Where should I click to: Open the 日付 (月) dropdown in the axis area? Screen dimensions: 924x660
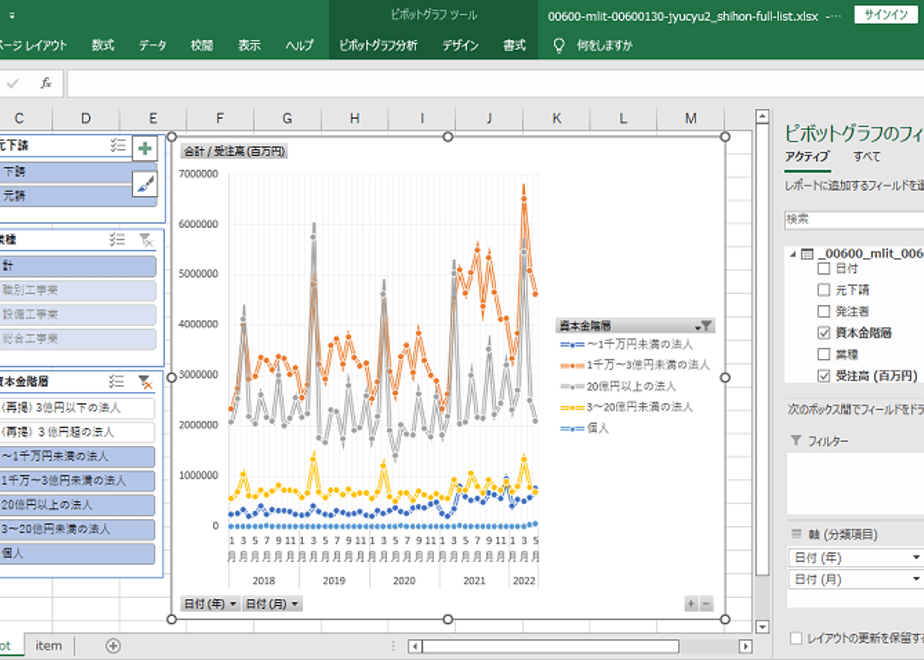point(916,579)
